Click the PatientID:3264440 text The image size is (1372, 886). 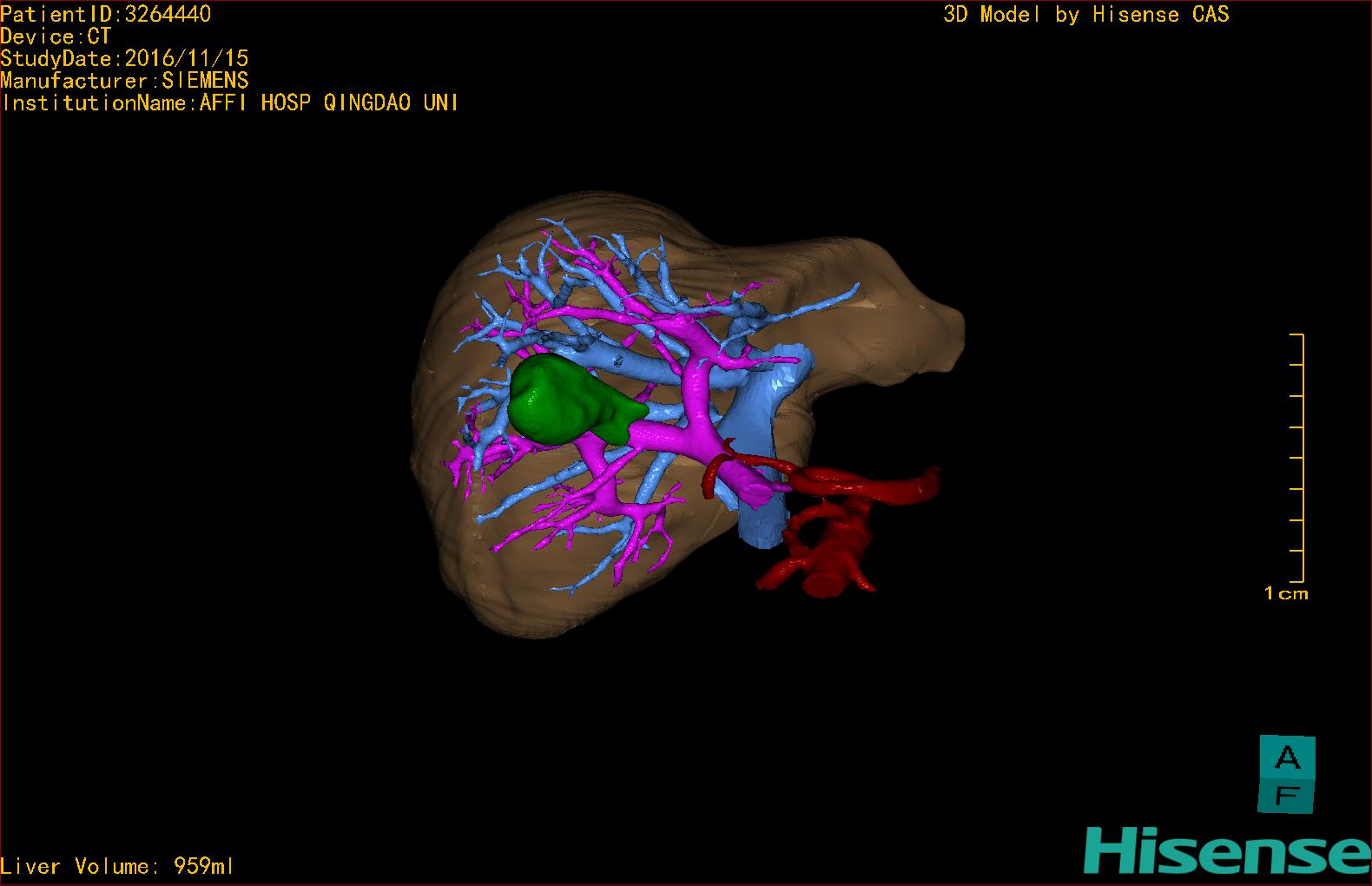pyautogui.click(x=105, y=14)
